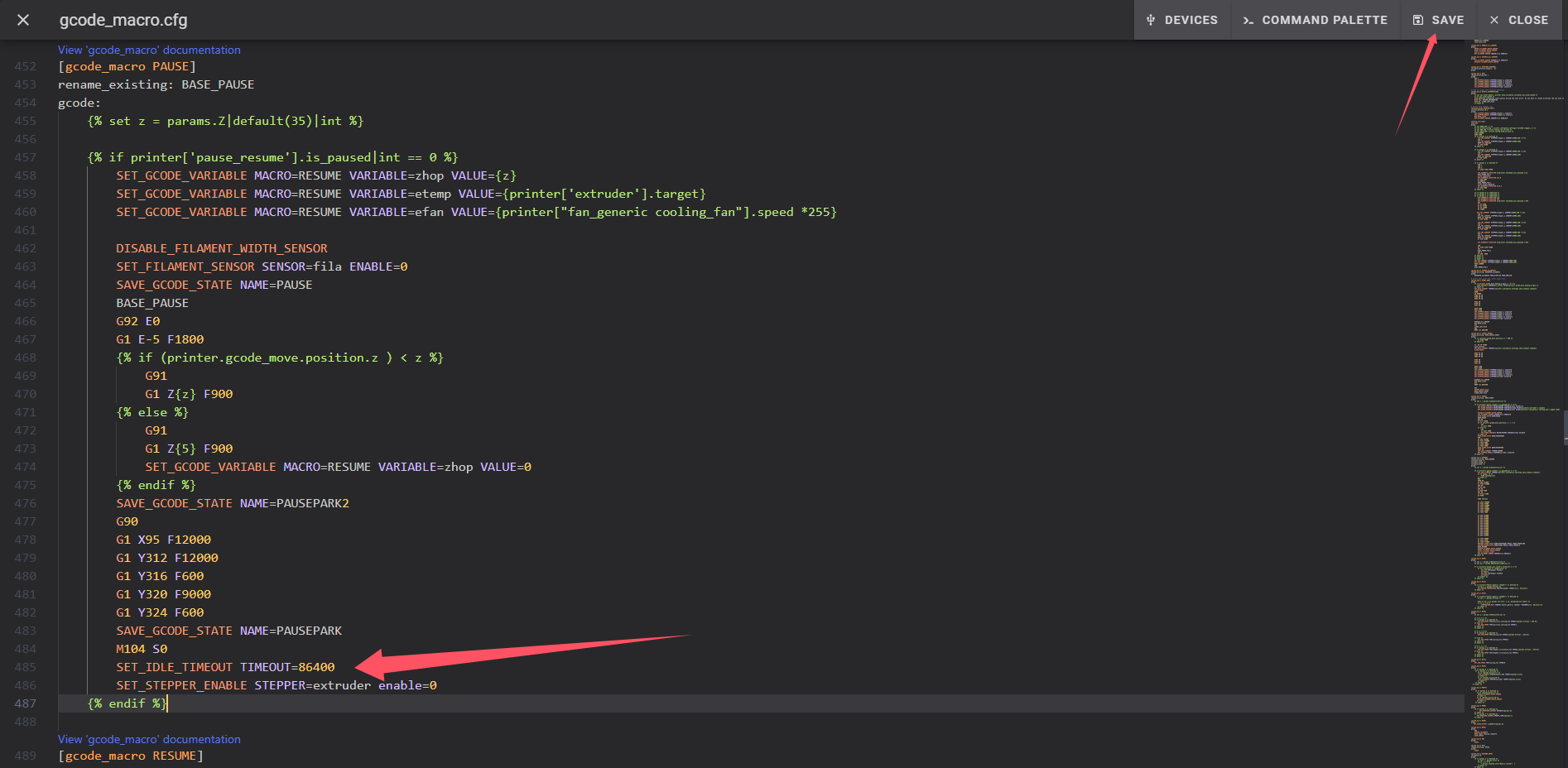Place cursor on SET_IDLE_TIMEOUT TIMEOUT=86400 line
The width and height of the screenshot is (1568, 768).
[x=225, y=667]
